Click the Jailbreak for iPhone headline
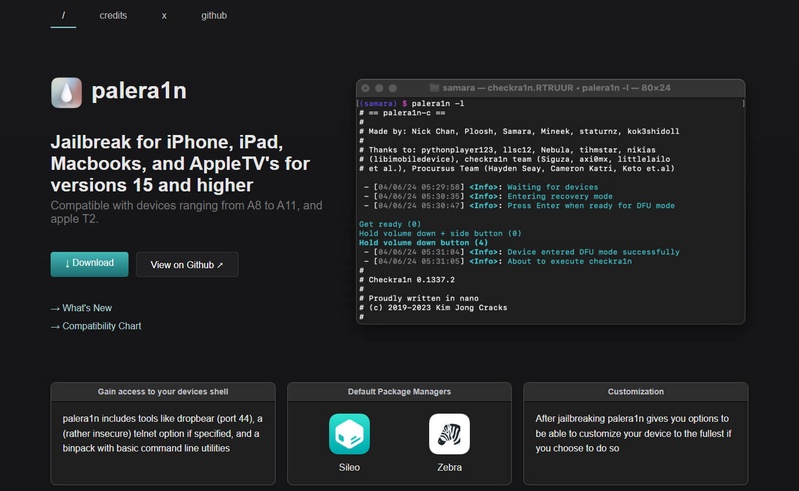 tap(180, 163)
